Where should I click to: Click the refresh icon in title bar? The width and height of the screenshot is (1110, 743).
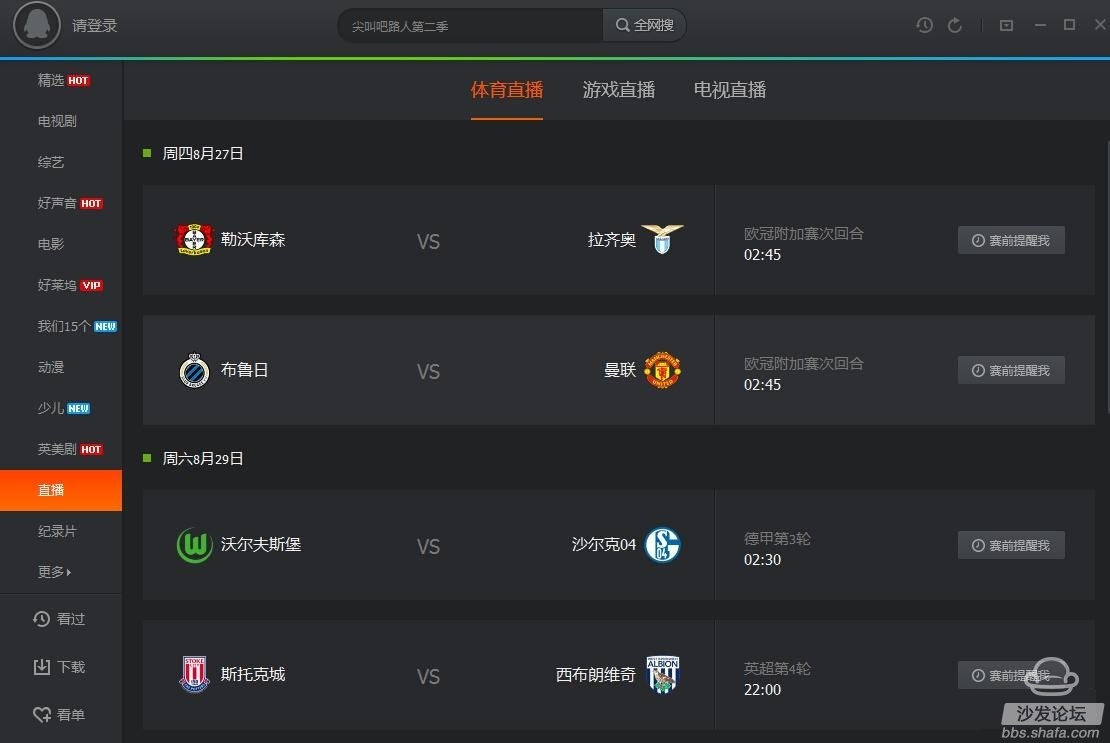tap(955, 25)
